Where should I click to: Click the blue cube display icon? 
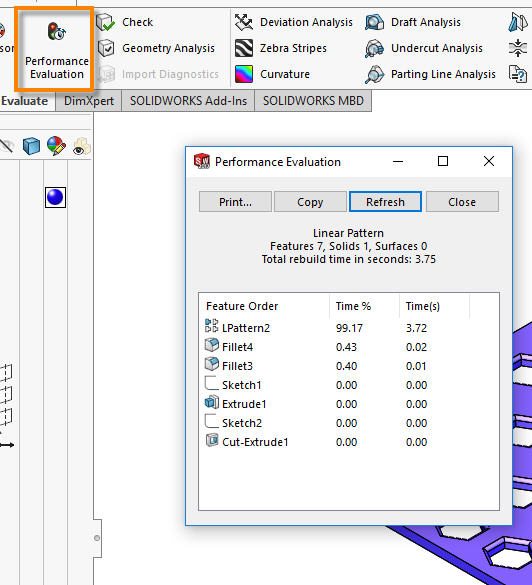pyautogui.click(x=31, y=146)
